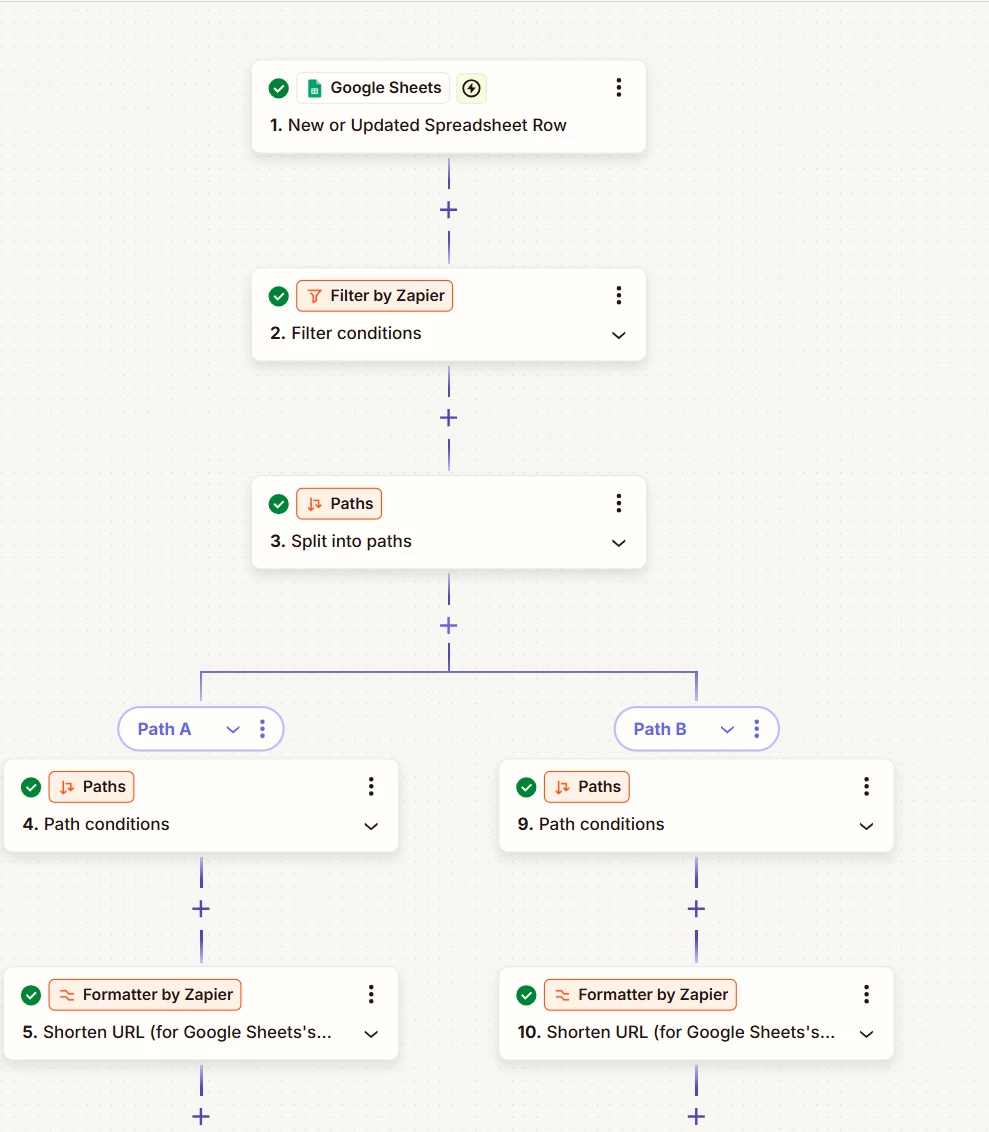Click the Paths badge on step 9
The height and width of the screenshot is (1132, 989).
point(587,787)
